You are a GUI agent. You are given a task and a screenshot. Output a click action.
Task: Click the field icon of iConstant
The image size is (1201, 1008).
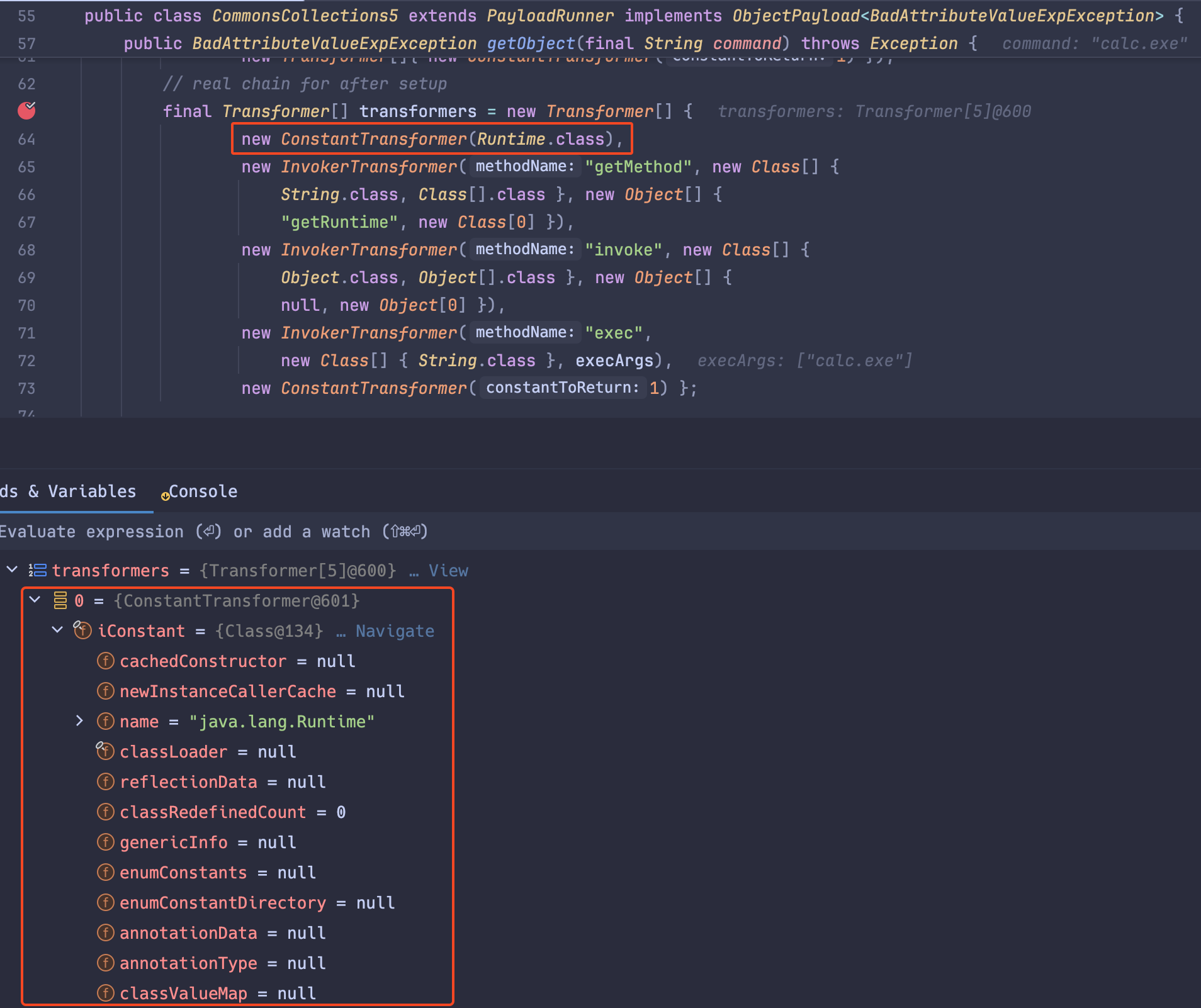coord(82,630)
